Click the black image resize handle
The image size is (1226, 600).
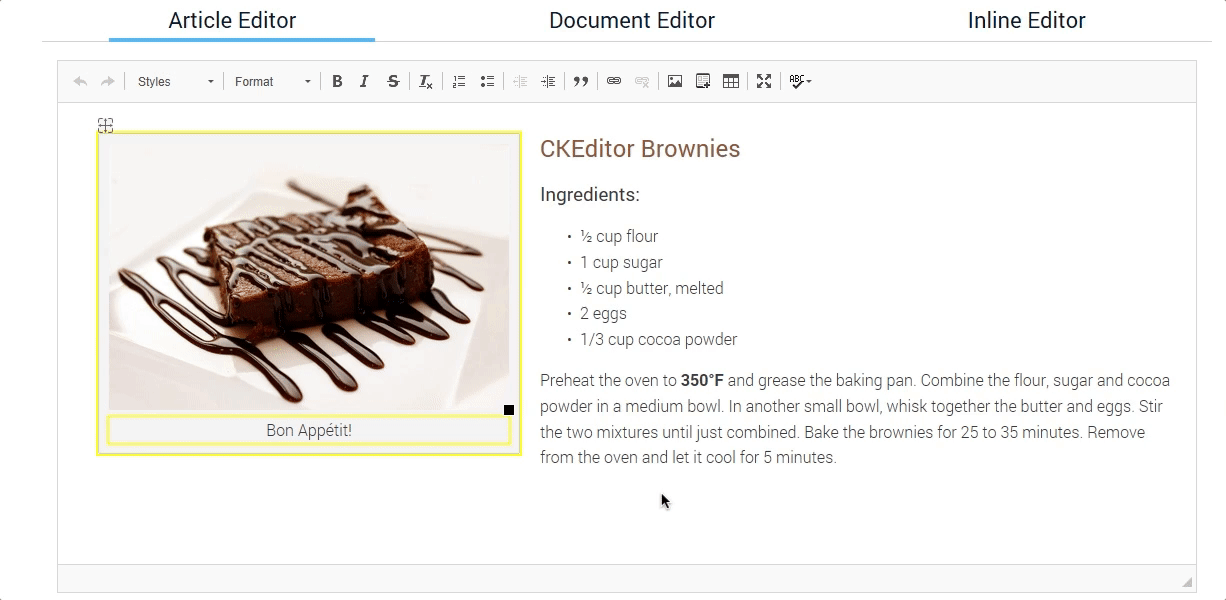coord(509,410)
